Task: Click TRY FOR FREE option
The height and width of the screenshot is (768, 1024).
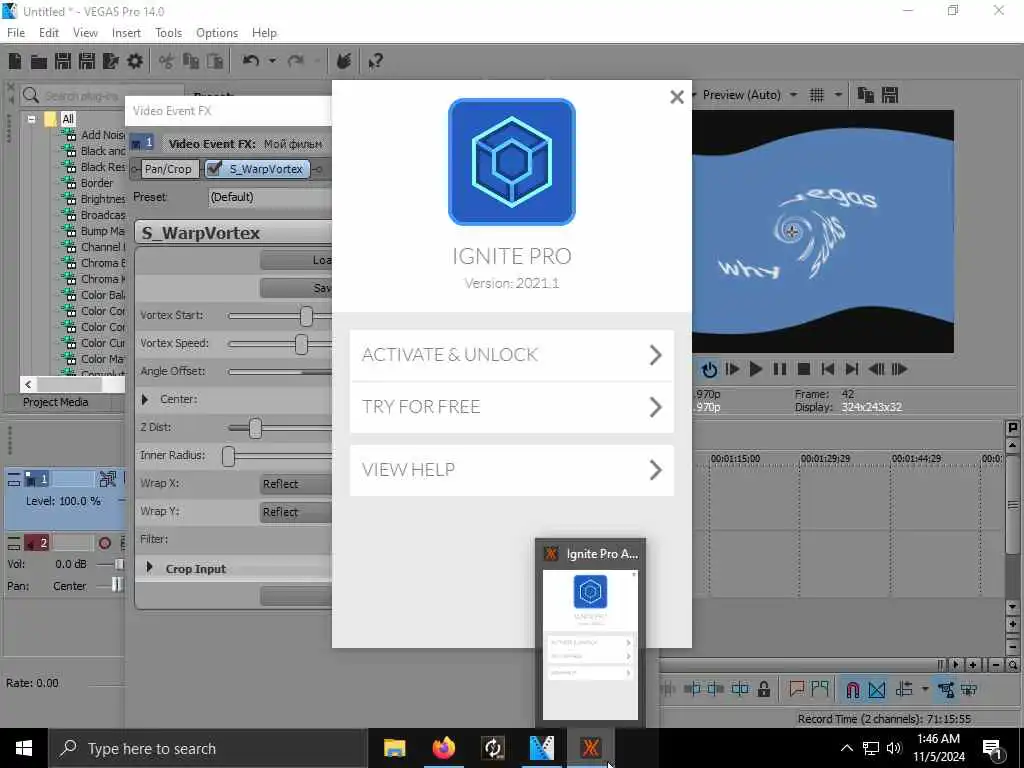Action: tap(512, 407)
